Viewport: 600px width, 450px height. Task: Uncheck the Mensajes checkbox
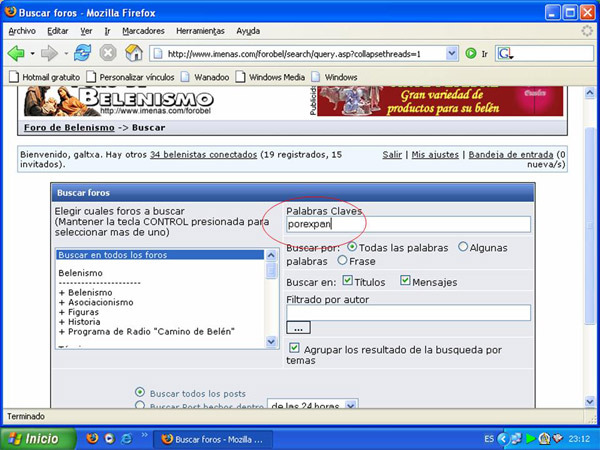click(405, 281)
